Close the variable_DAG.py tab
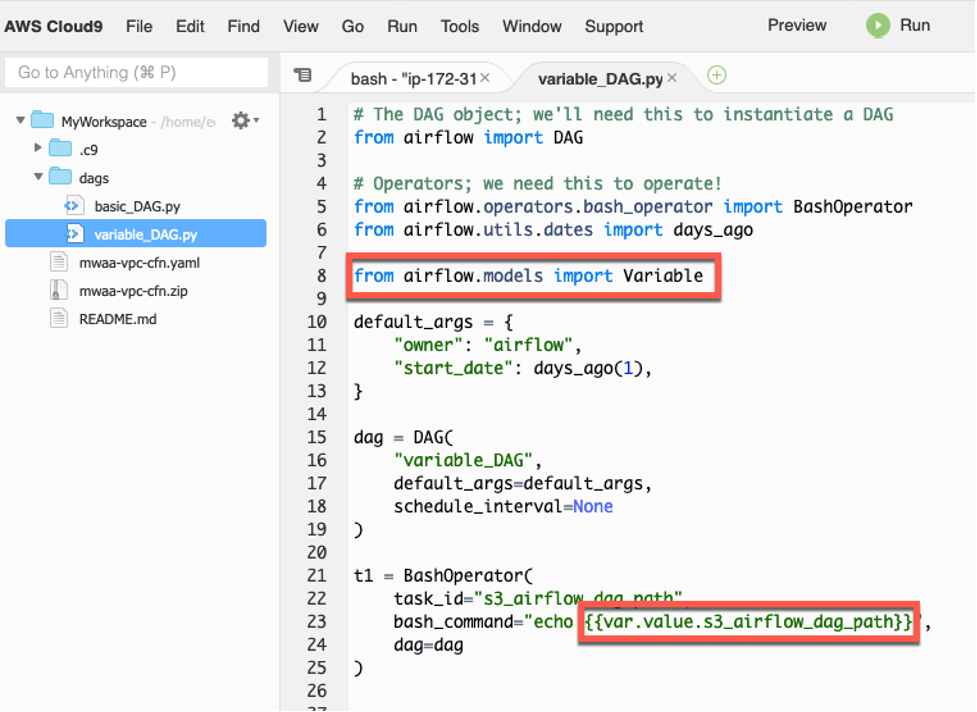Viewport: 977px width, 712px height. tap(672, 77)
